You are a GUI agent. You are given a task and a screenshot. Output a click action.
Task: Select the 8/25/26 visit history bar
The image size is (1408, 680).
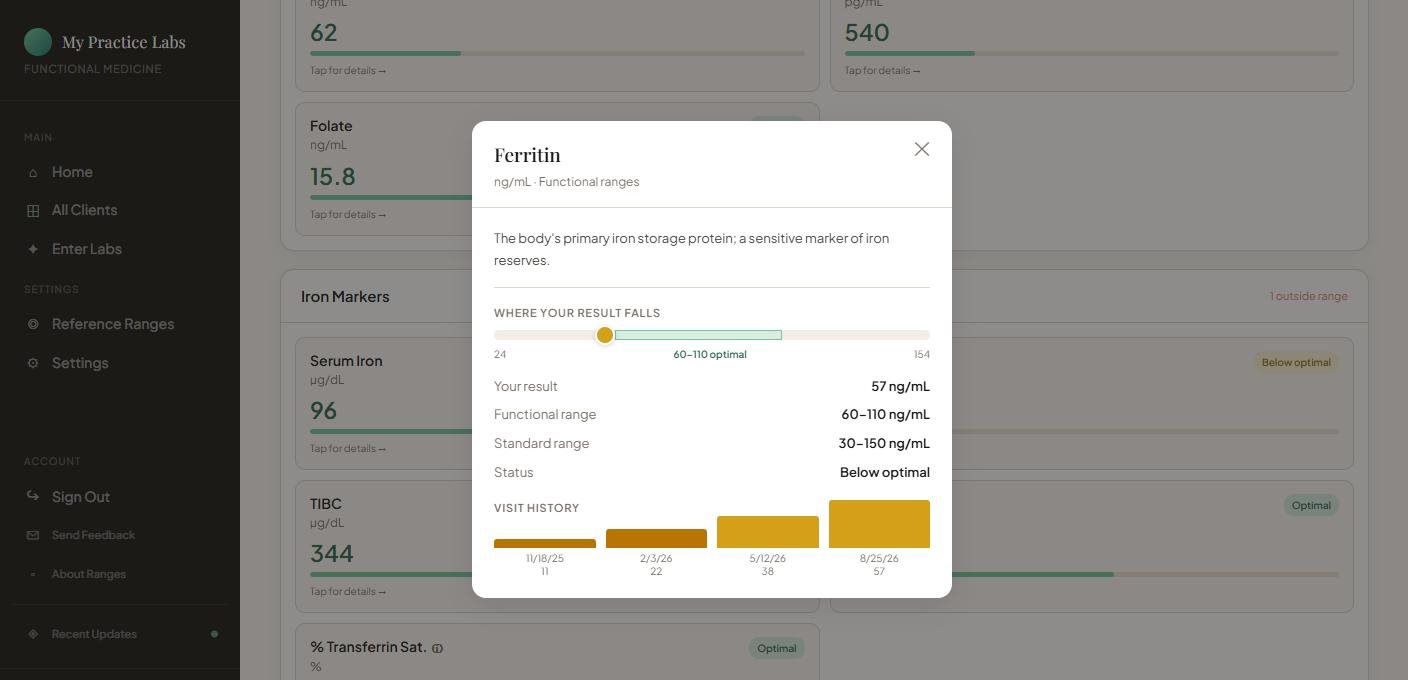(879, 524)
